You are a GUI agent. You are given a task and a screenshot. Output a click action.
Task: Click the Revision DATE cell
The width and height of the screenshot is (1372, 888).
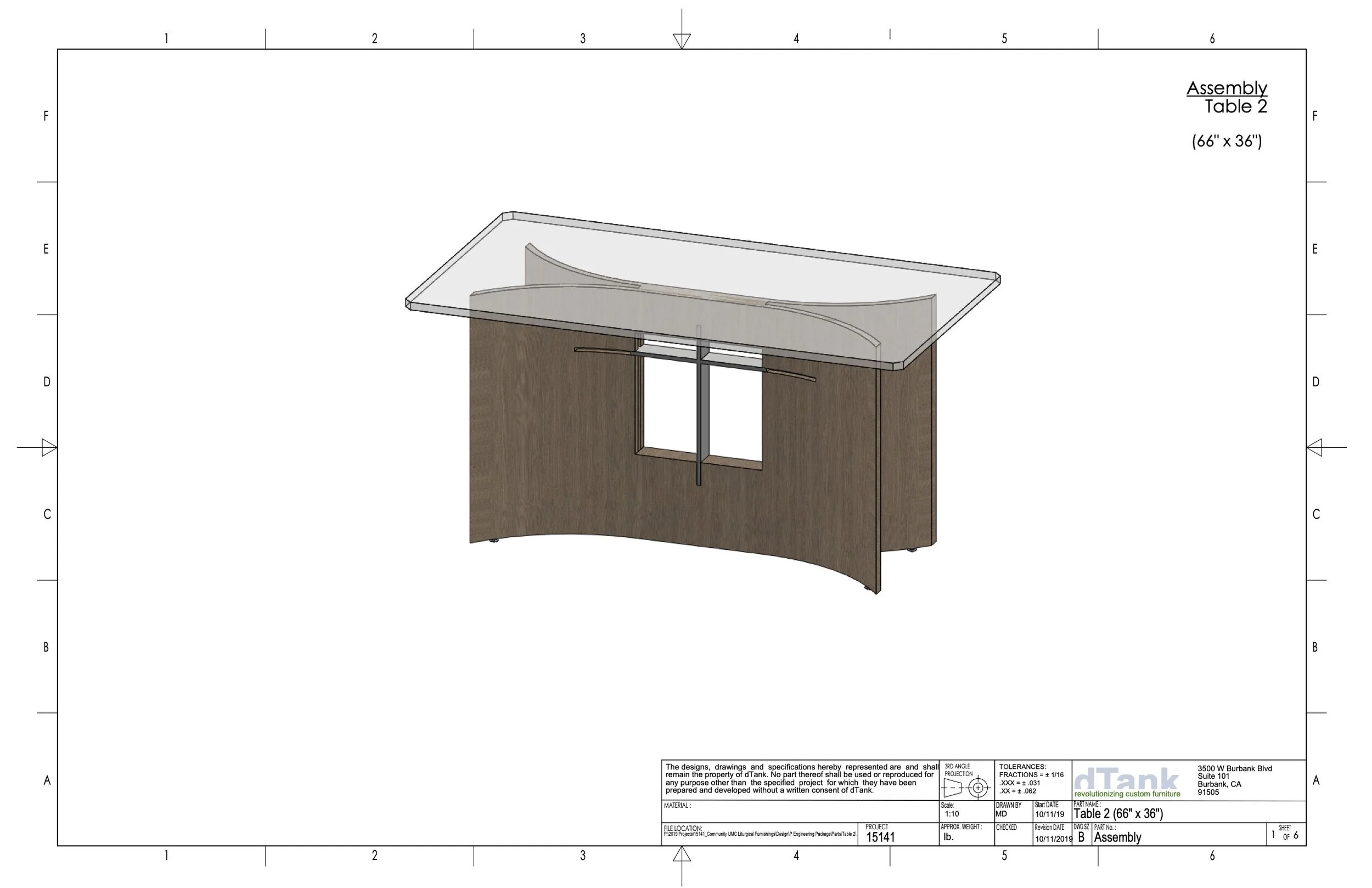(1052, 835)
